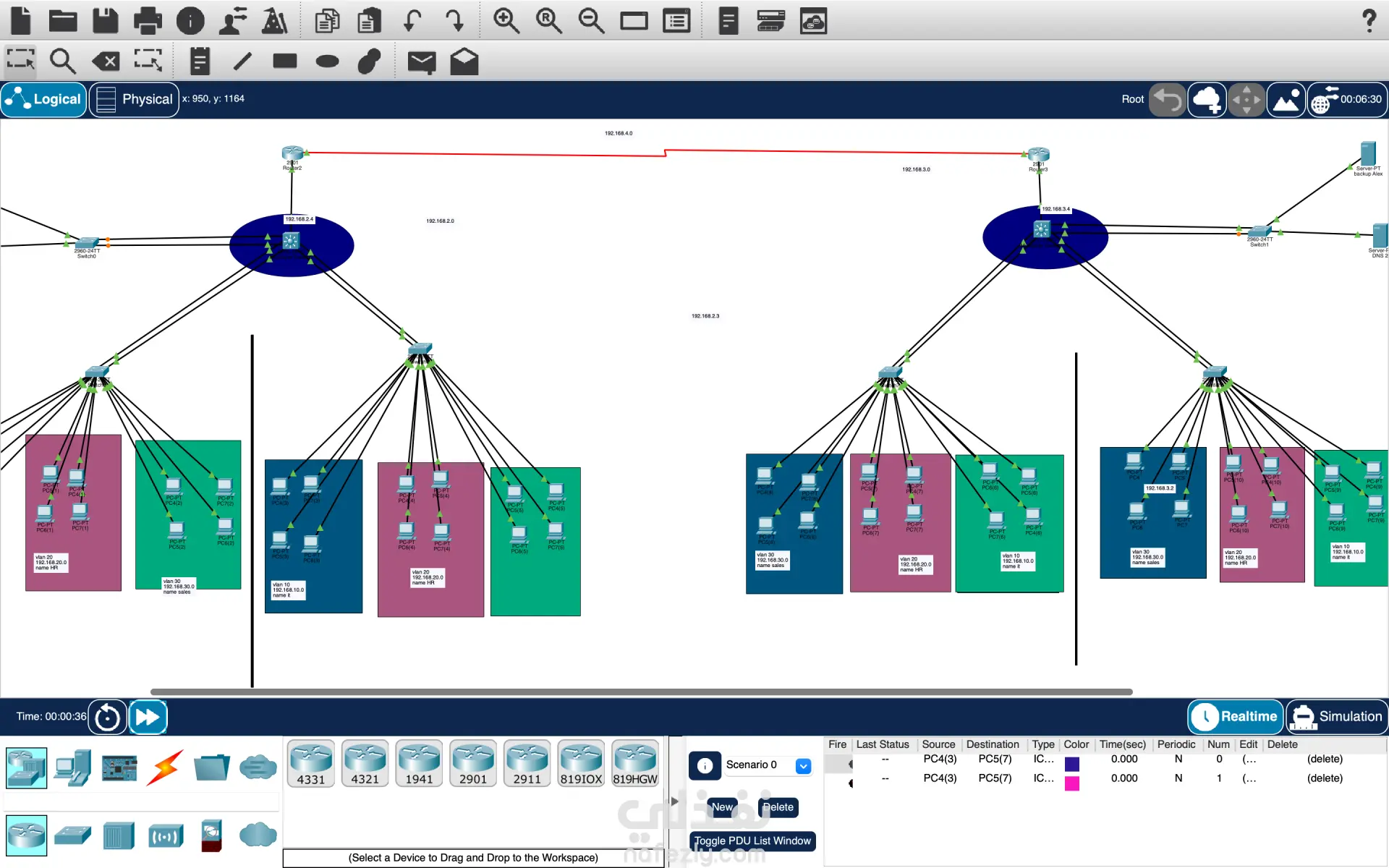Switch to the Physical workspace tab
The image size is (1389, 868).
click(135, 99)
